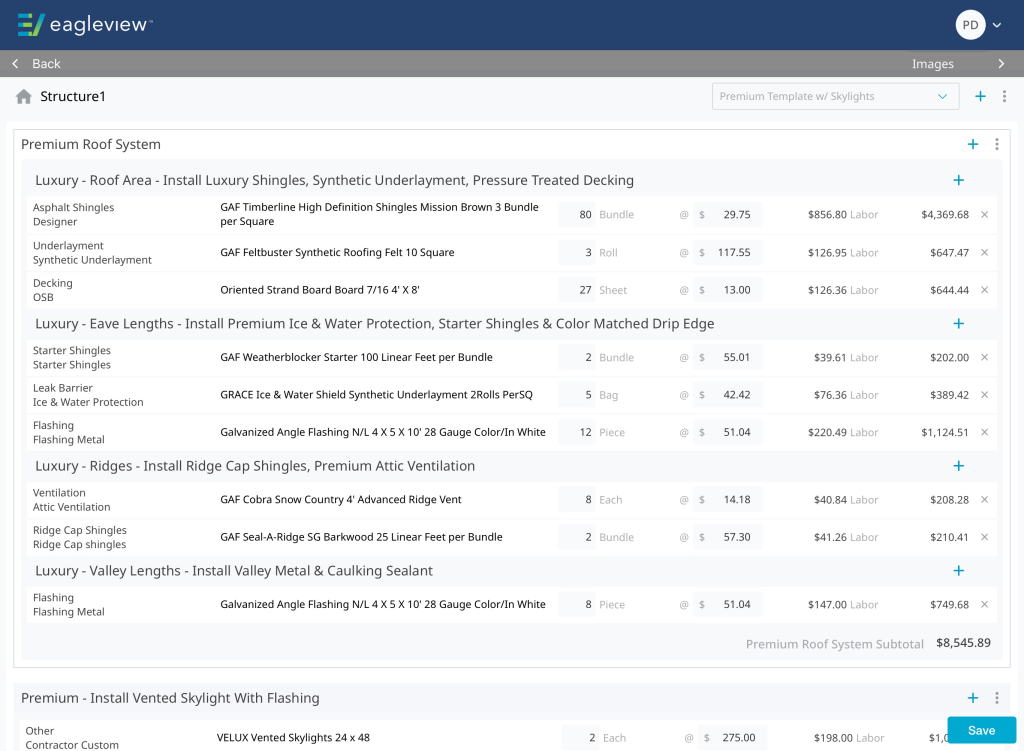Remove the Starter Shingles row
The image size is (1024, 751).
[985, 357]
